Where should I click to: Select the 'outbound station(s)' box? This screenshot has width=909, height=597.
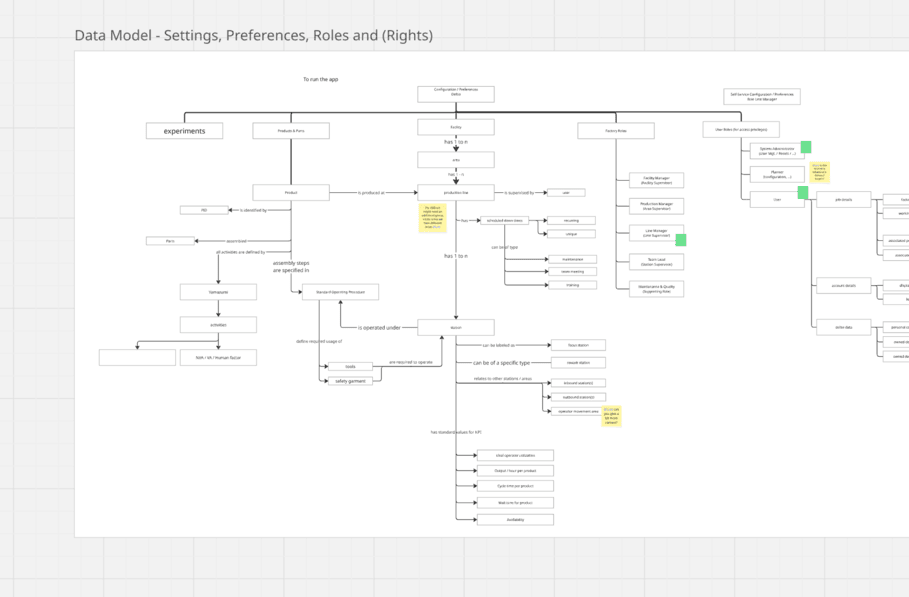(578, 397)
